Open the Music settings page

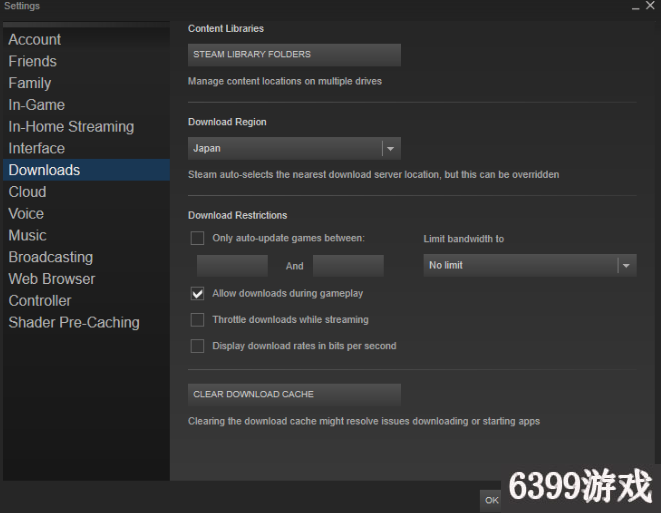[x=86, y=235]
